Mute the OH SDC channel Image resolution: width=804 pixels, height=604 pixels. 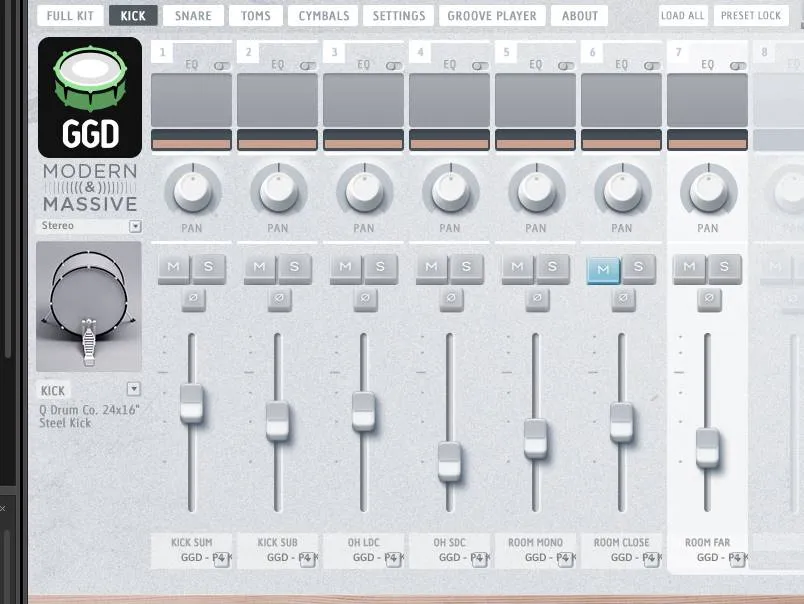(x=432, y=268)
